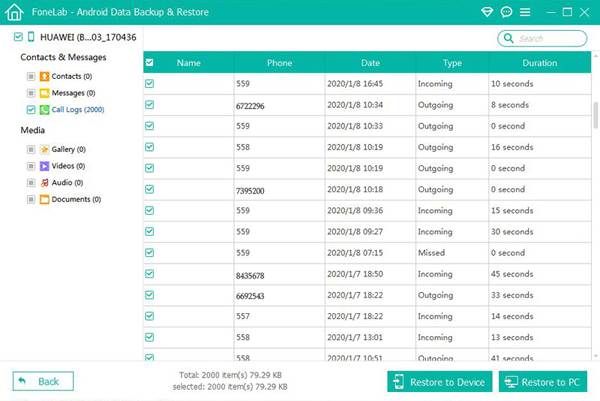600x401 pixels.
Task: Click the Videos play icon
Action: [44, 166]
